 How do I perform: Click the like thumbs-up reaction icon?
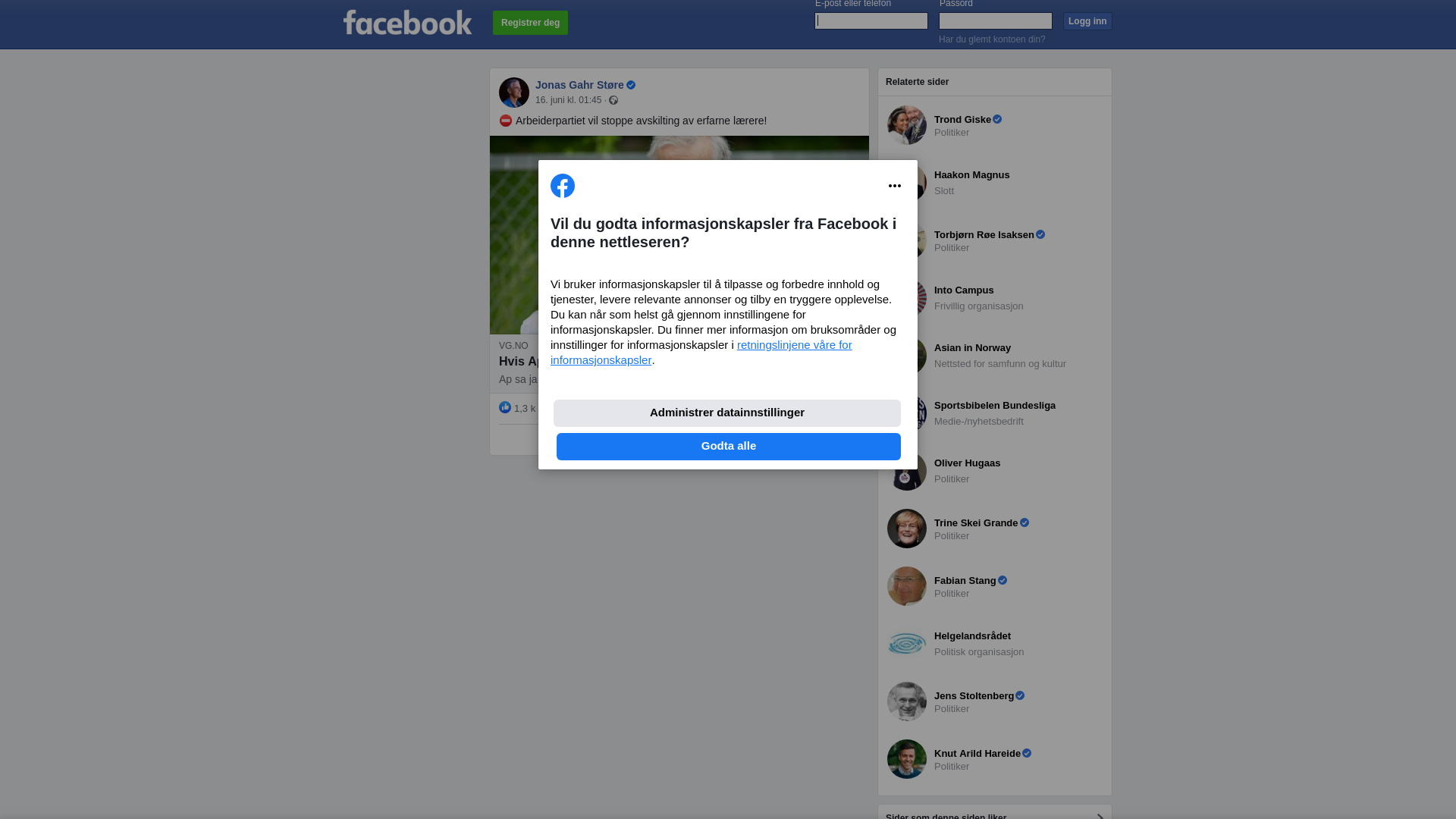[505, 407]
